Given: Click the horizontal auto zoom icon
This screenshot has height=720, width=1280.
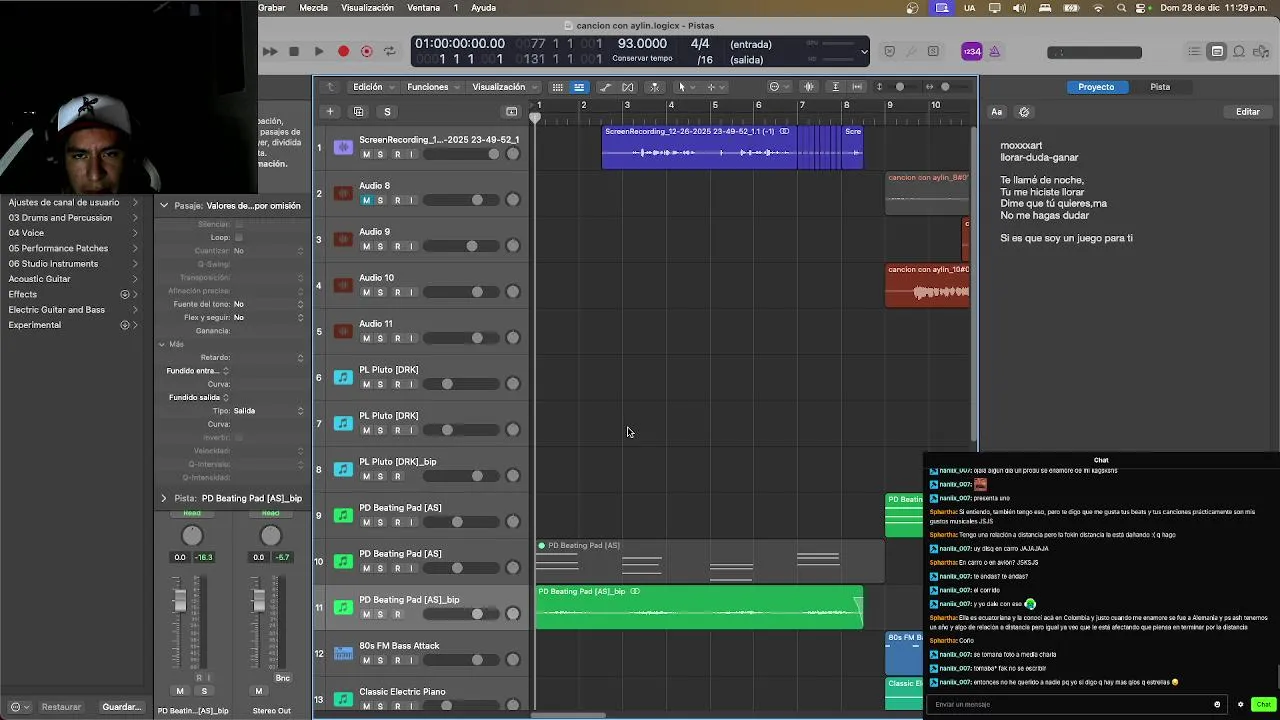Looking at the screenshot, I should point(859,87).
